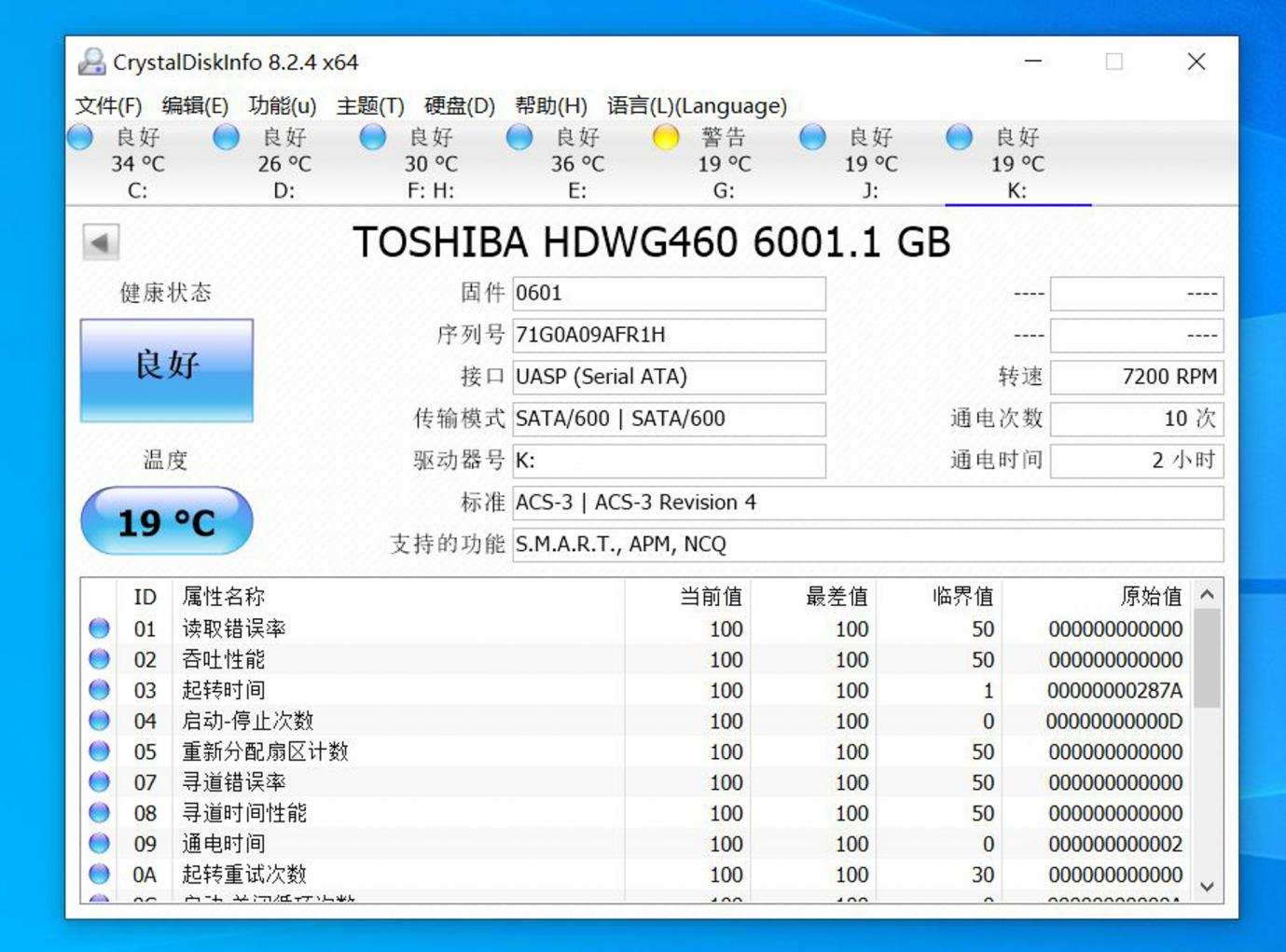
Task: Click the 属性名称 column header
Action: 224,597
